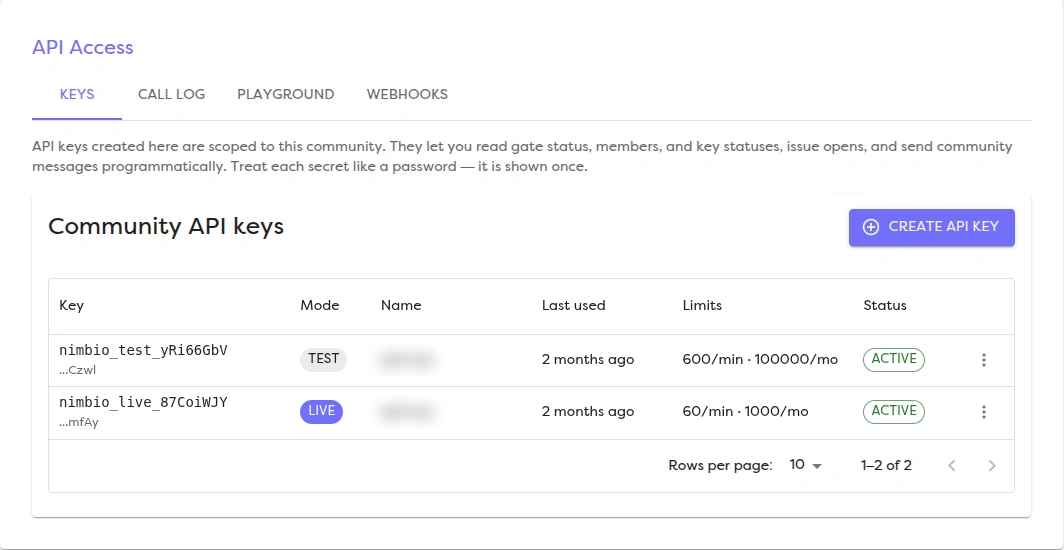Image resolution: width=1064 pixels, height=550 pixels.
Task: Click the ...Czwl key suffix
Action: 77,371
